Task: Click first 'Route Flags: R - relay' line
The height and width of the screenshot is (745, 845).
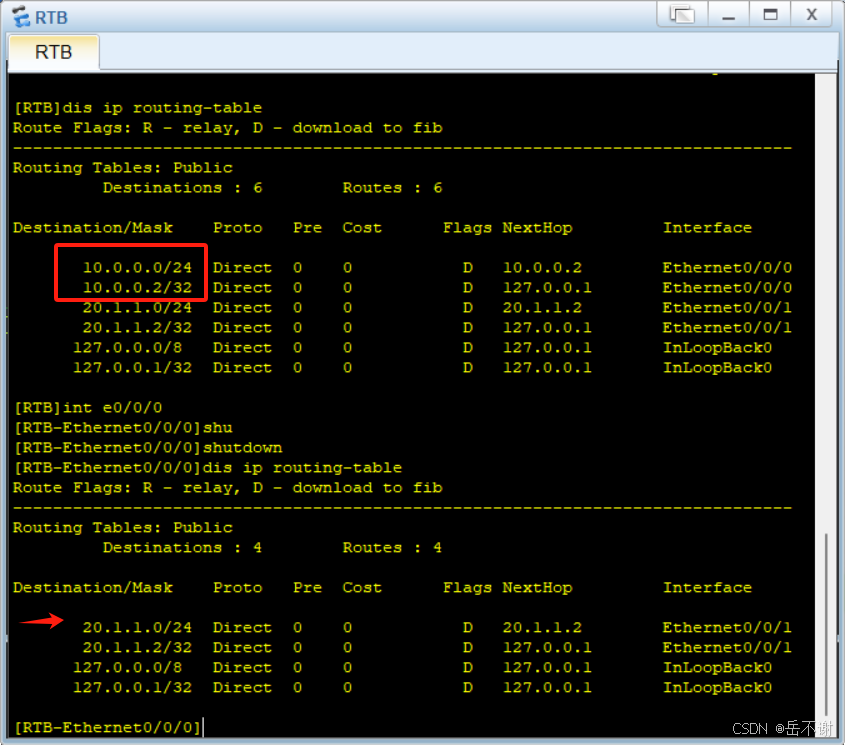Action: tap(228, 128)
